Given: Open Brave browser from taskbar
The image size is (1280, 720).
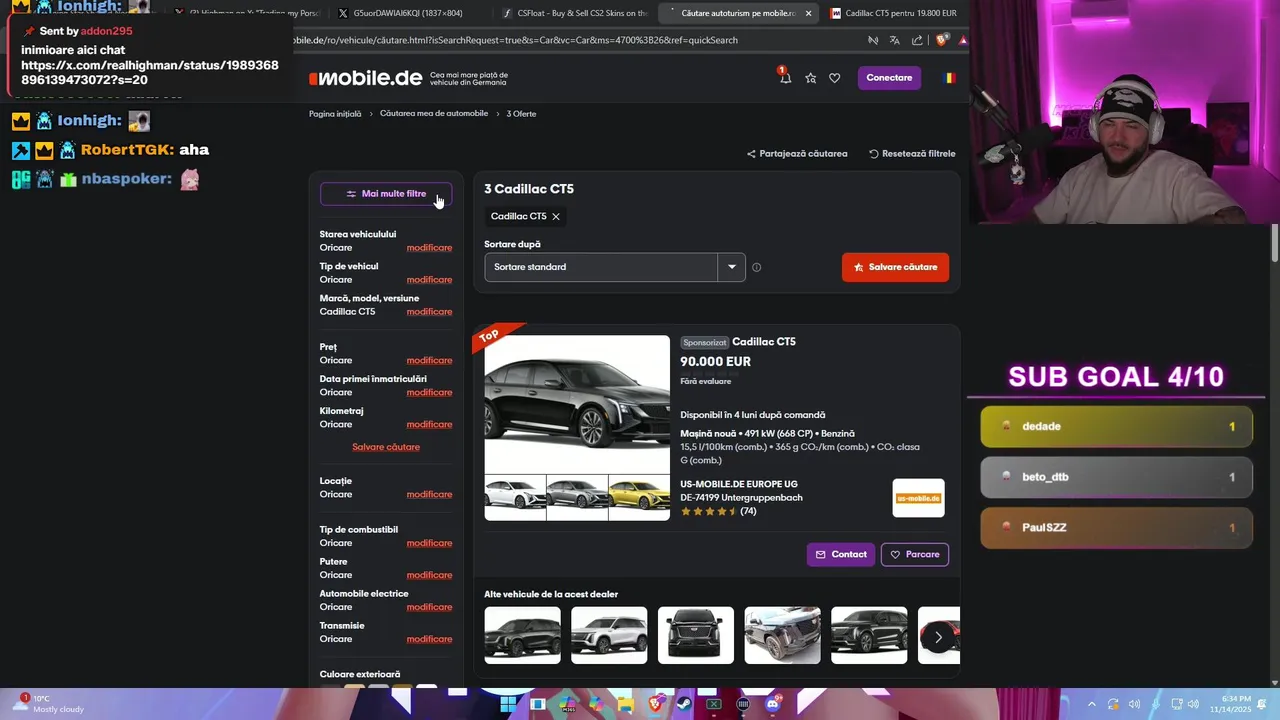Looking at the screenshot, I should (656, 704).
